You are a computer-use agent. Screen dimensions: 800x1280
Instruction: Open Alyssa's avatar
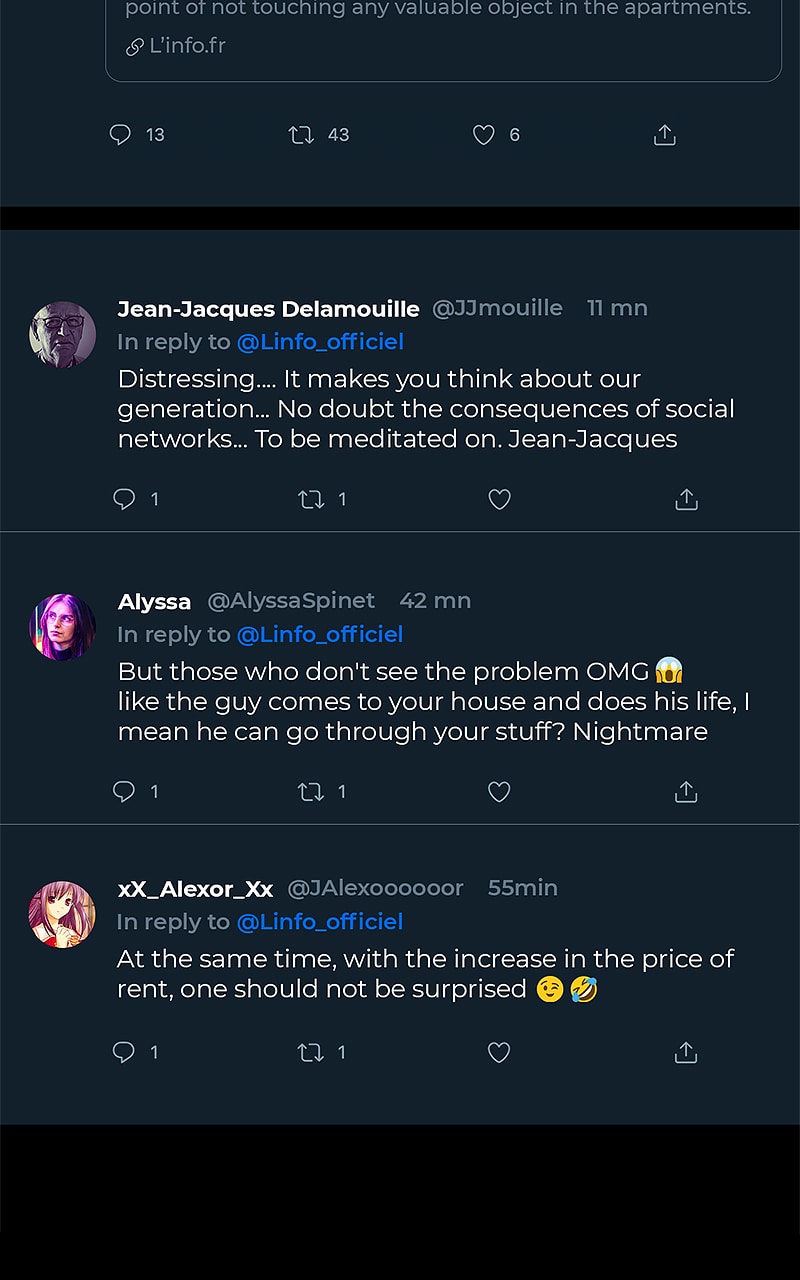coord(63,627)
